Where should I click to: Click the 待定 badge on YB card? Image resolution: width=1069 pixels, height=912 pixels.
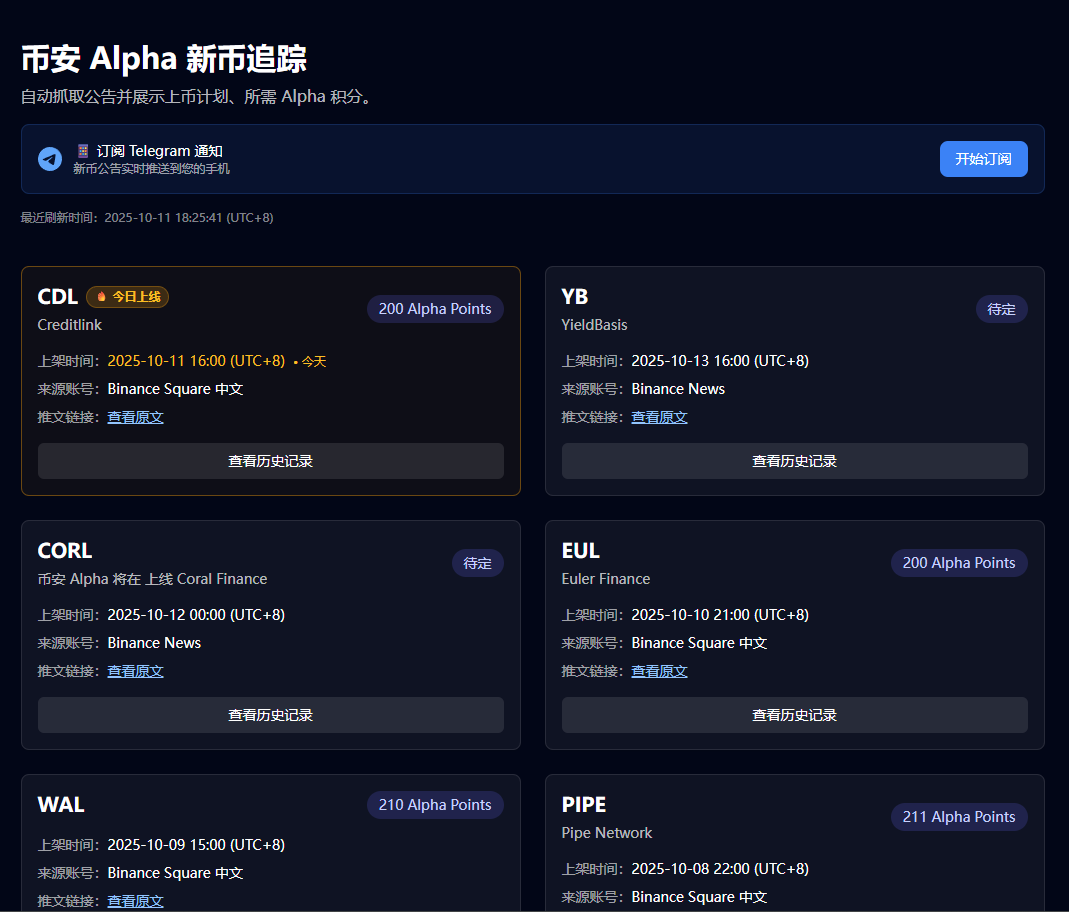point(1001,309)
